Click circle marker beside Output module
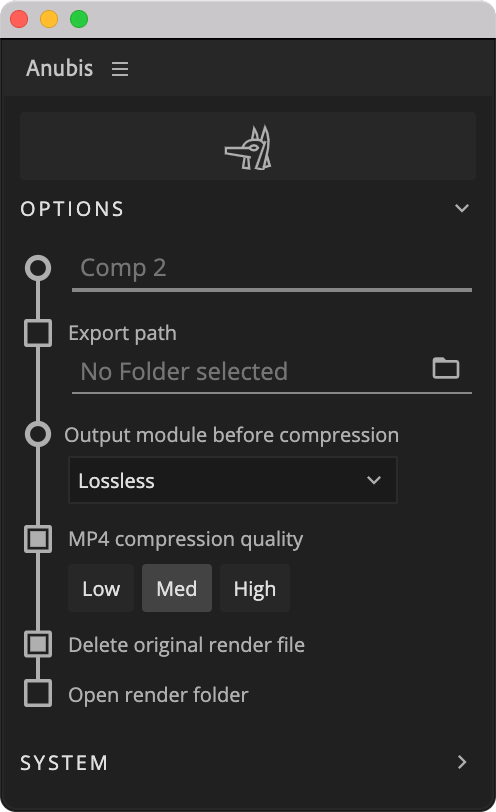 coord(38,434)
